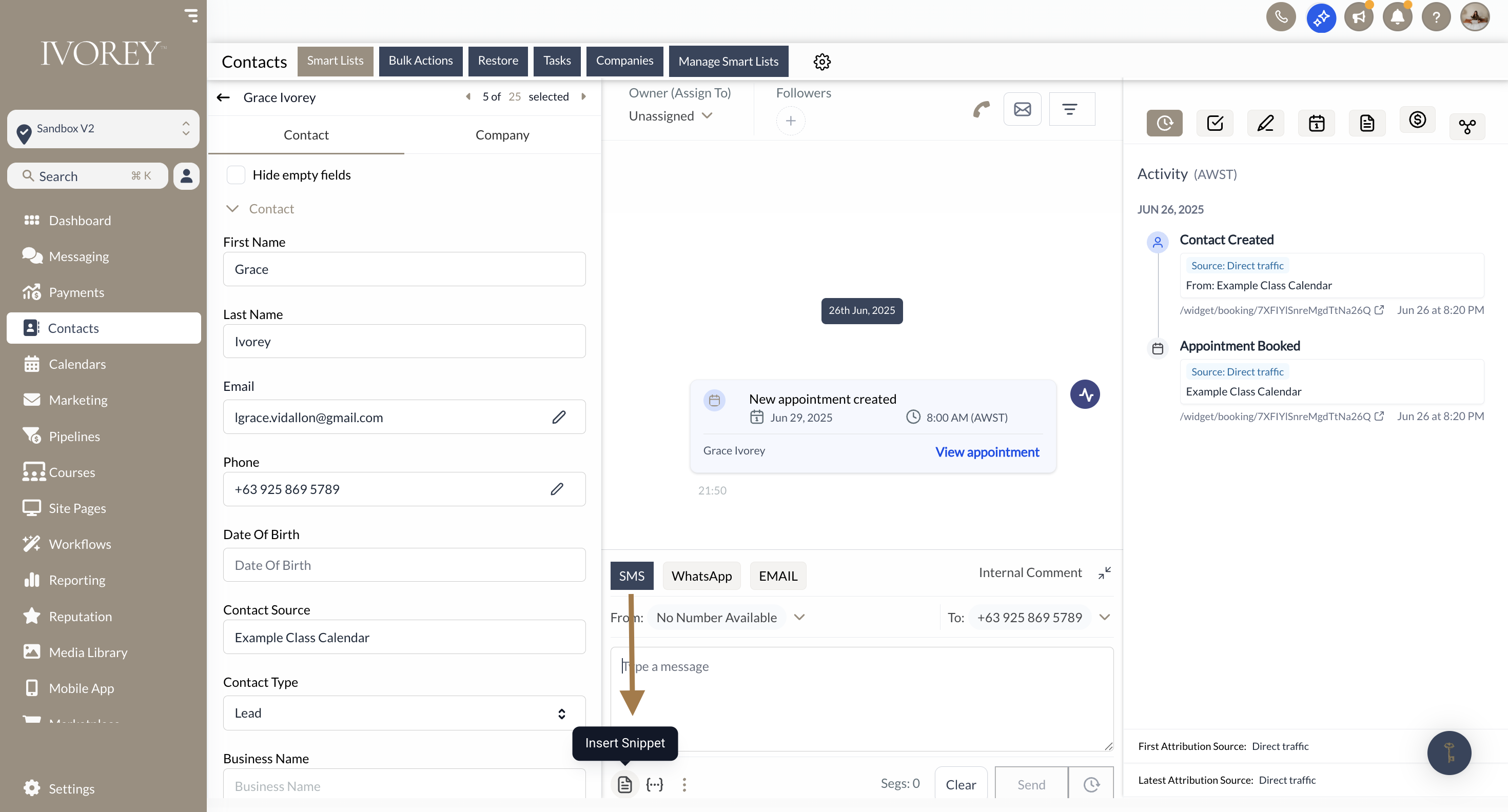Image resolution: width=1508 pixels, height=812 pixels.
Task: Open the payments dollar icon in right panel
Action: (x=1417, y=121)
